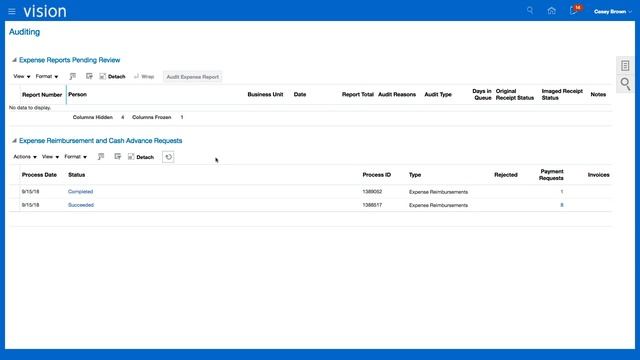
Task: Select the row header of Succeeded row
Action: 14,205
